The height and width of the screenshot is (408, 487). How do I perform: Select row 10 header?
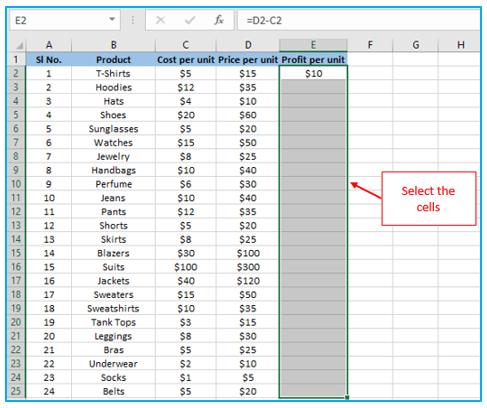(16, 184)
